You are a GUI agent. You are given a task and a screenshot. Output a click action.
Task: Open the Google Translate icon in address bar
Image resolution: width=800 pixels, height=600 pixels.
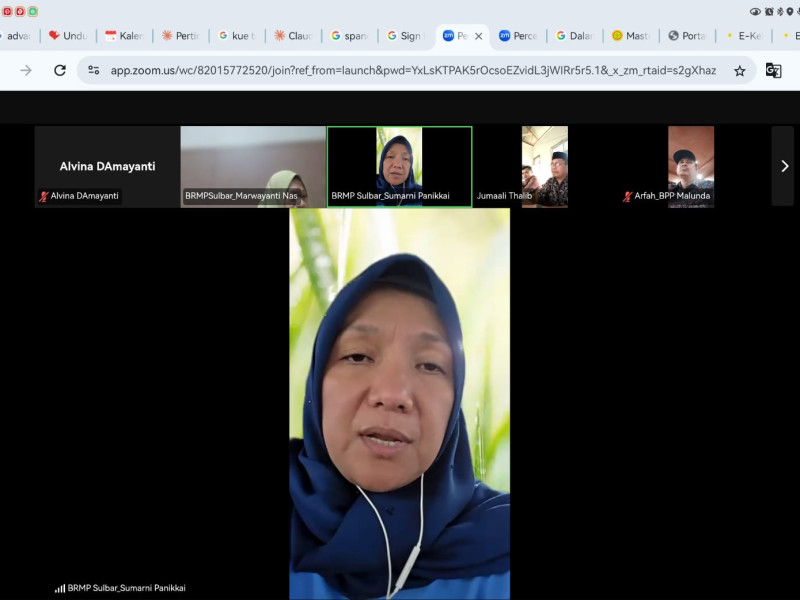coord(773,70)
